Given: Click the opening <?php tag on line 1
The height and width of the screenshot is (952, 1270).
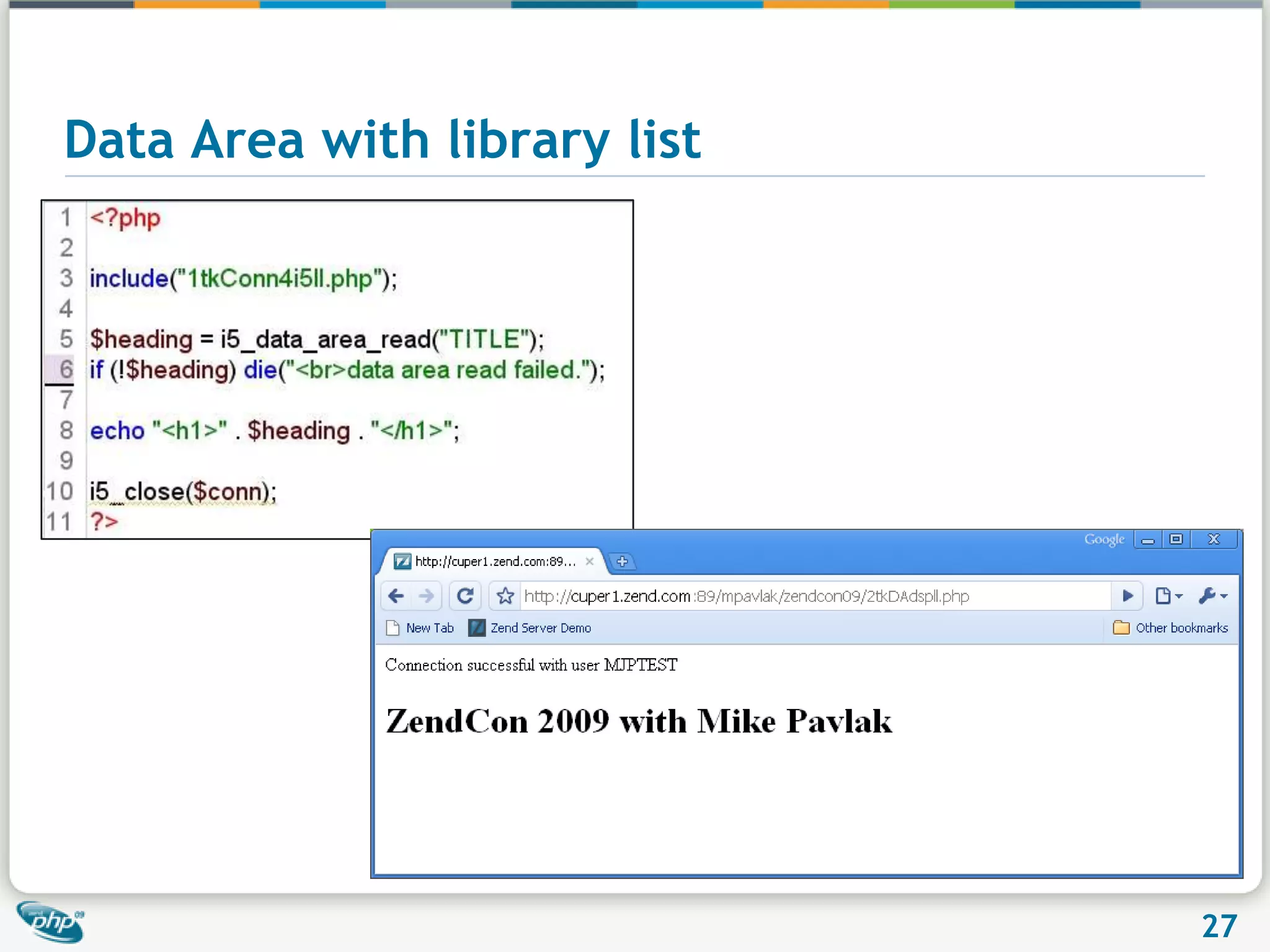Looking at the screenshot, I should tap(125, 218).
